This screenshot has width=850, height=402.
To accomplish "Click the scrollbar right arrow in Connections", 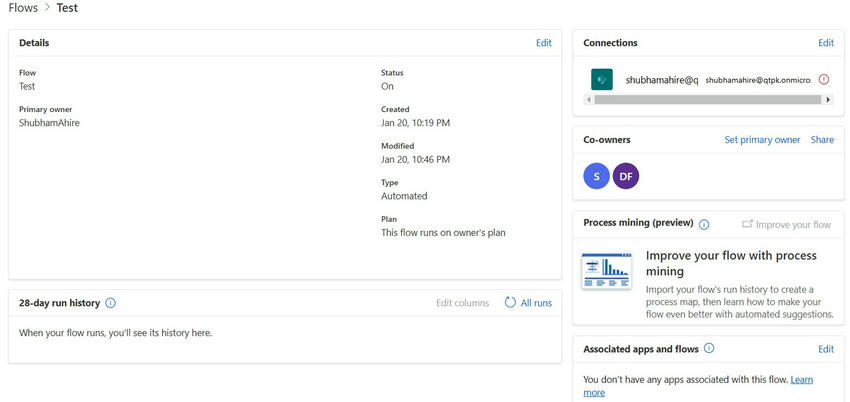I will (x=828, y=100).
